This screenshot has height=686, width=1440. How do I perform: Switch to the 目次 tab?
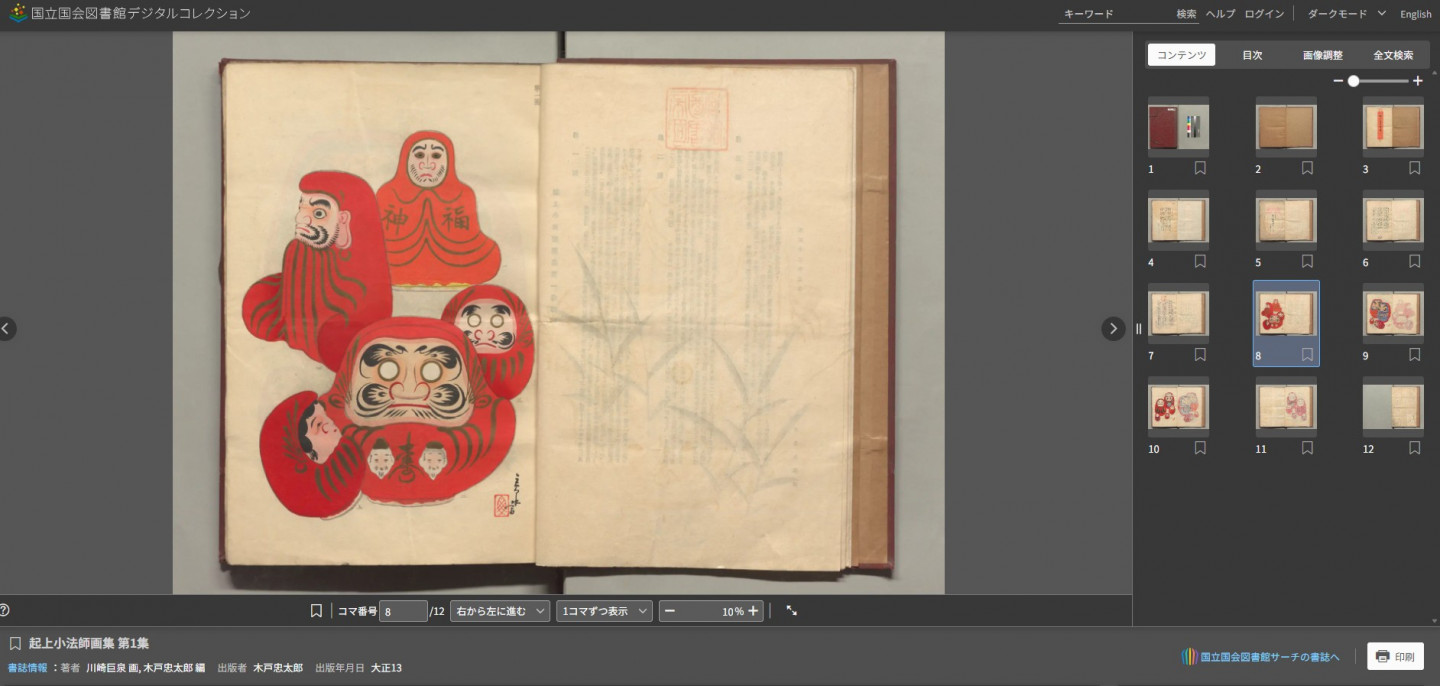[1252, 55]
